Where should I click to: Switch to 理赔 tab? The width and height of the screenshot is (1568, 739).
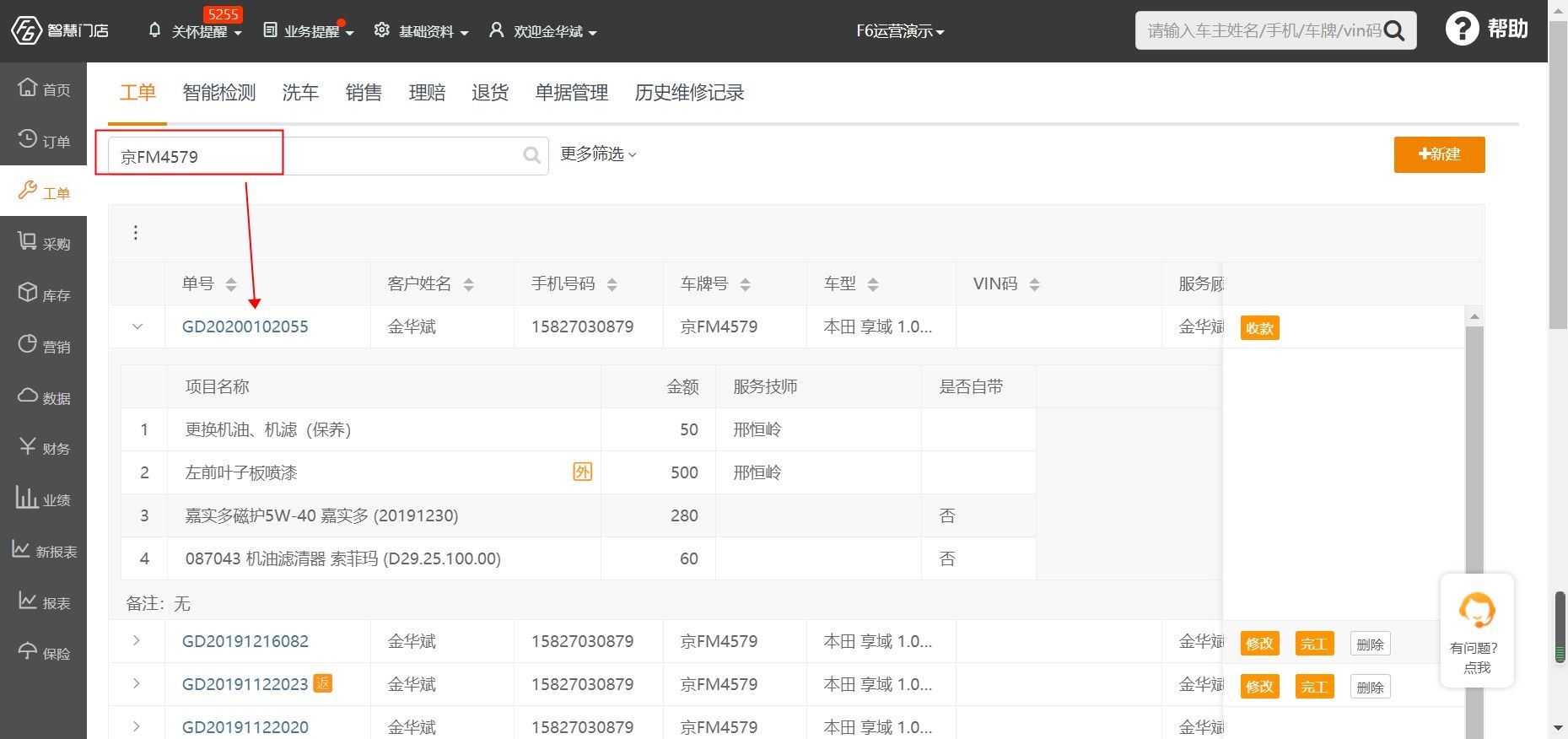pyautogui.click(x=427, y=93)
